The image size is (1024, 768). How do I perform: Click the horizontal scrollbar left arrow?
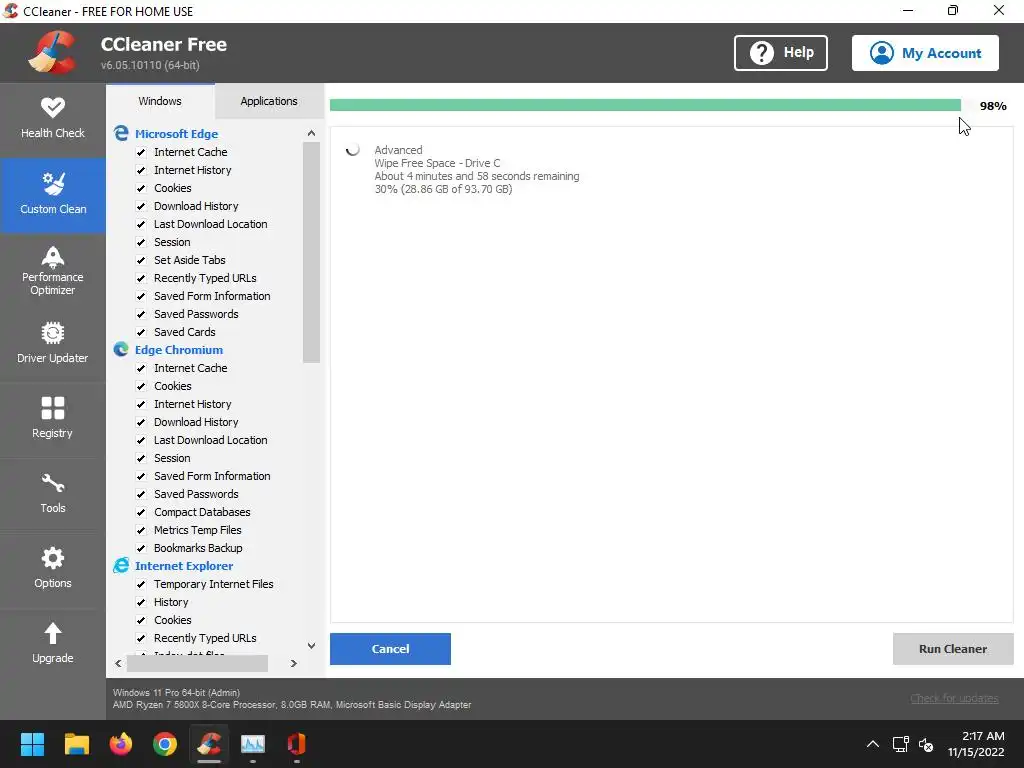coord(118,663)
